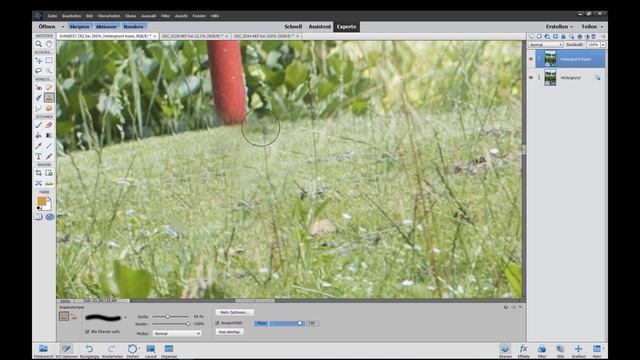
Task: Click the Öffnen button
Action: pos(47,27)
